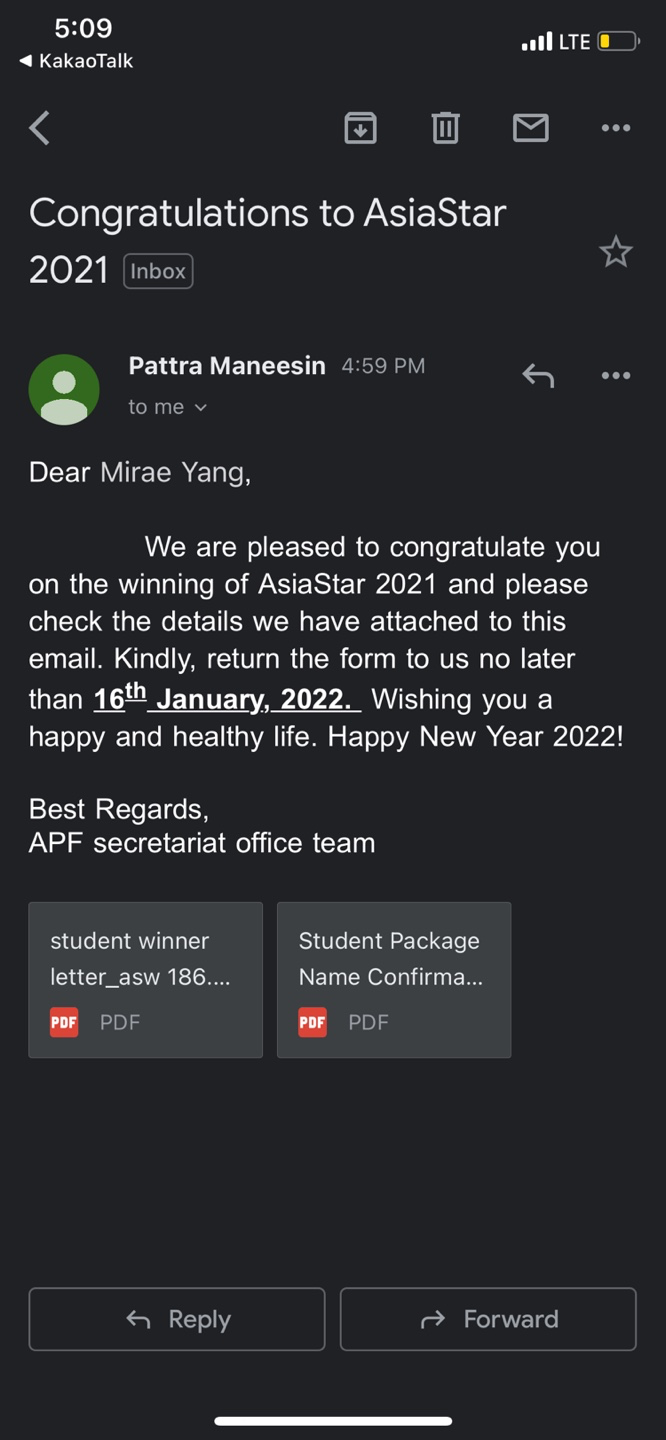
Task: Tap the underlined 16th January, 2022 date
Action: [227, 699]
